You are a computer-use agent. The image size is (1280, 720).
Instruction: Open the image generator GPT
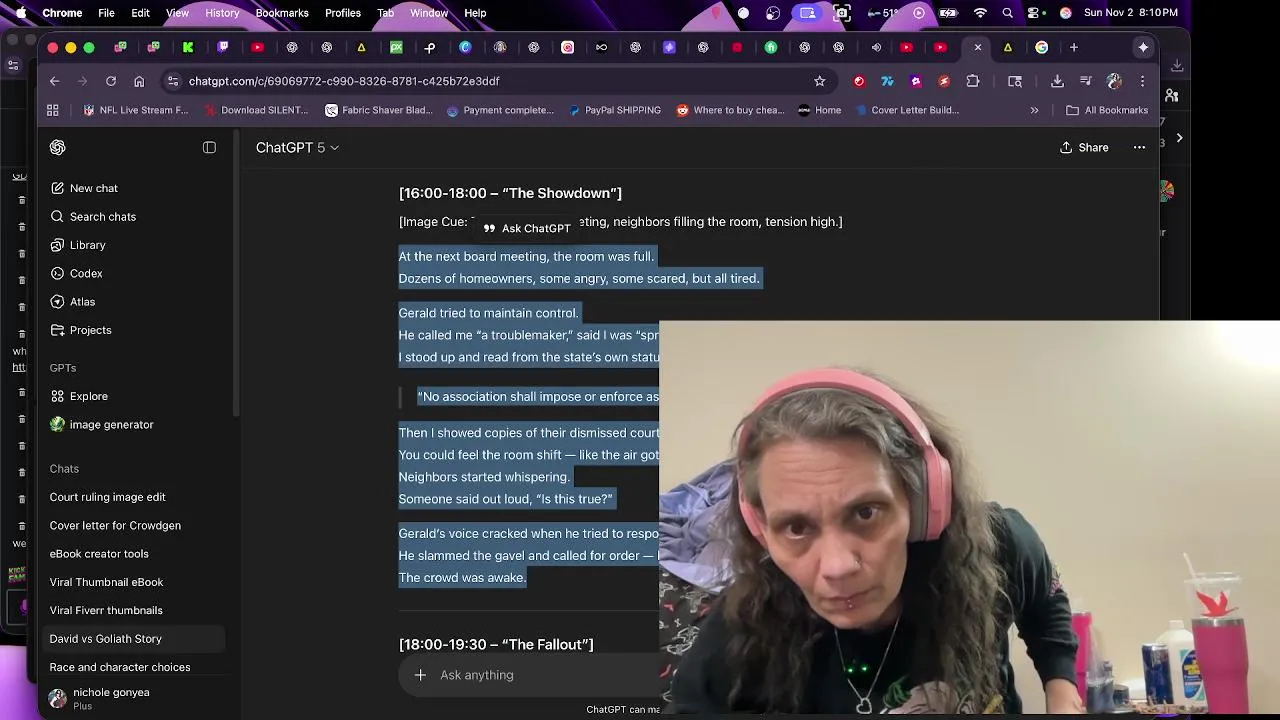point(111,424)
